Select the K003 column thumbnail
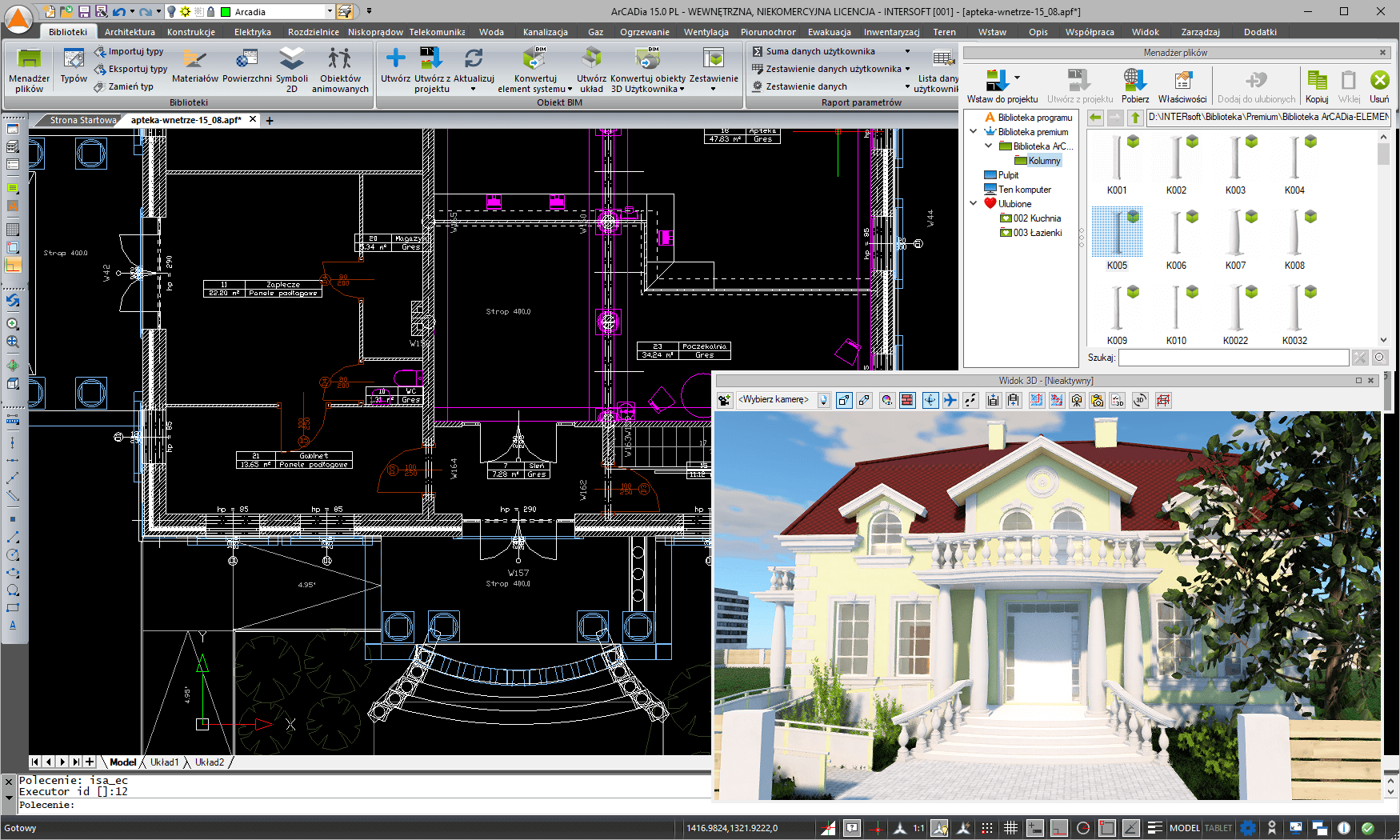1400x840 pixels. (1235, 166)
